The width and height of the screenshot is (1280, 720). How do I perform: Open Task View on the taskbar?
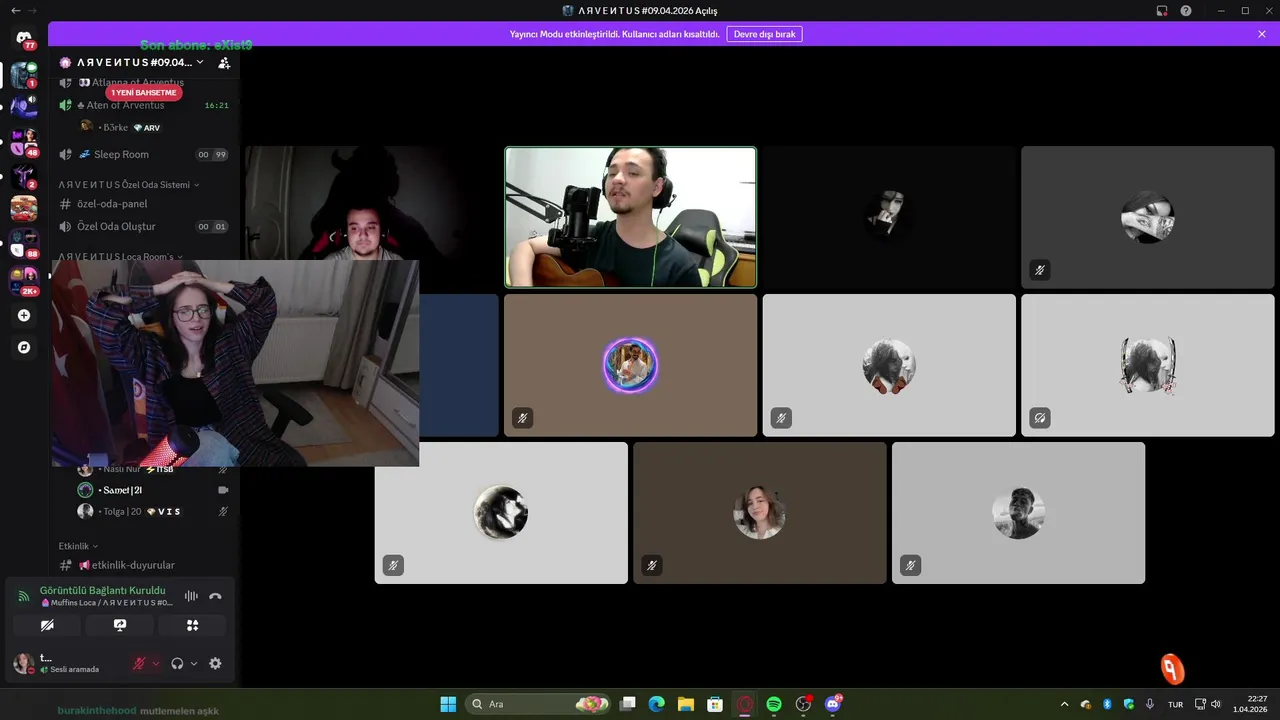click(628, 704)
